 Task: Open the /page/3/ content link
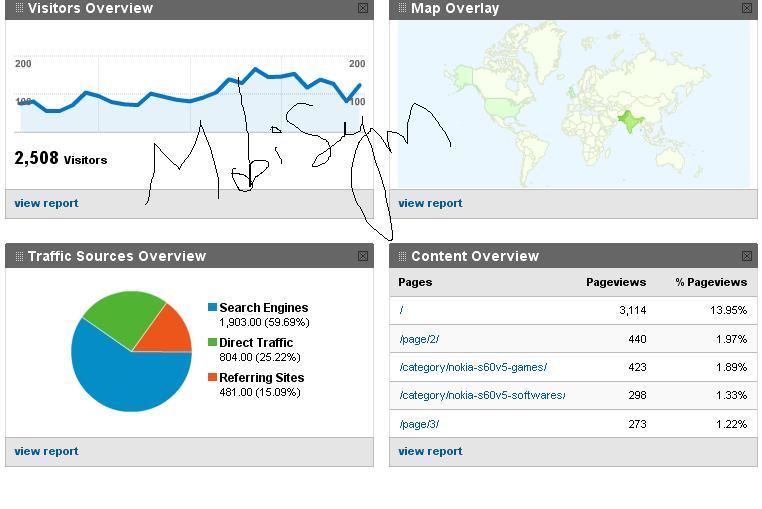(x=419, y=424)
